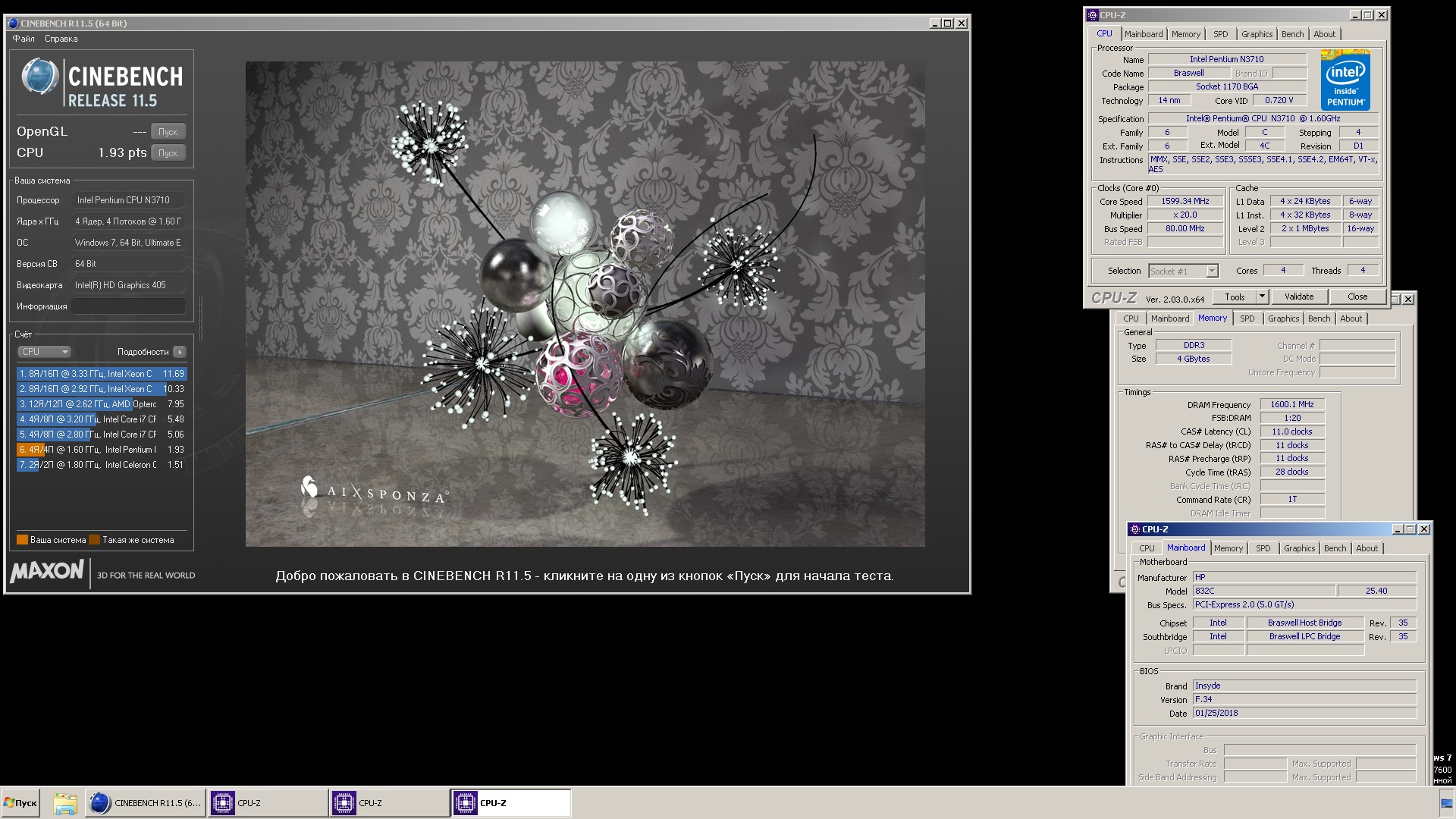
Task: Open About tab in top CPU-Z window
Action: tap(1325, 34)
